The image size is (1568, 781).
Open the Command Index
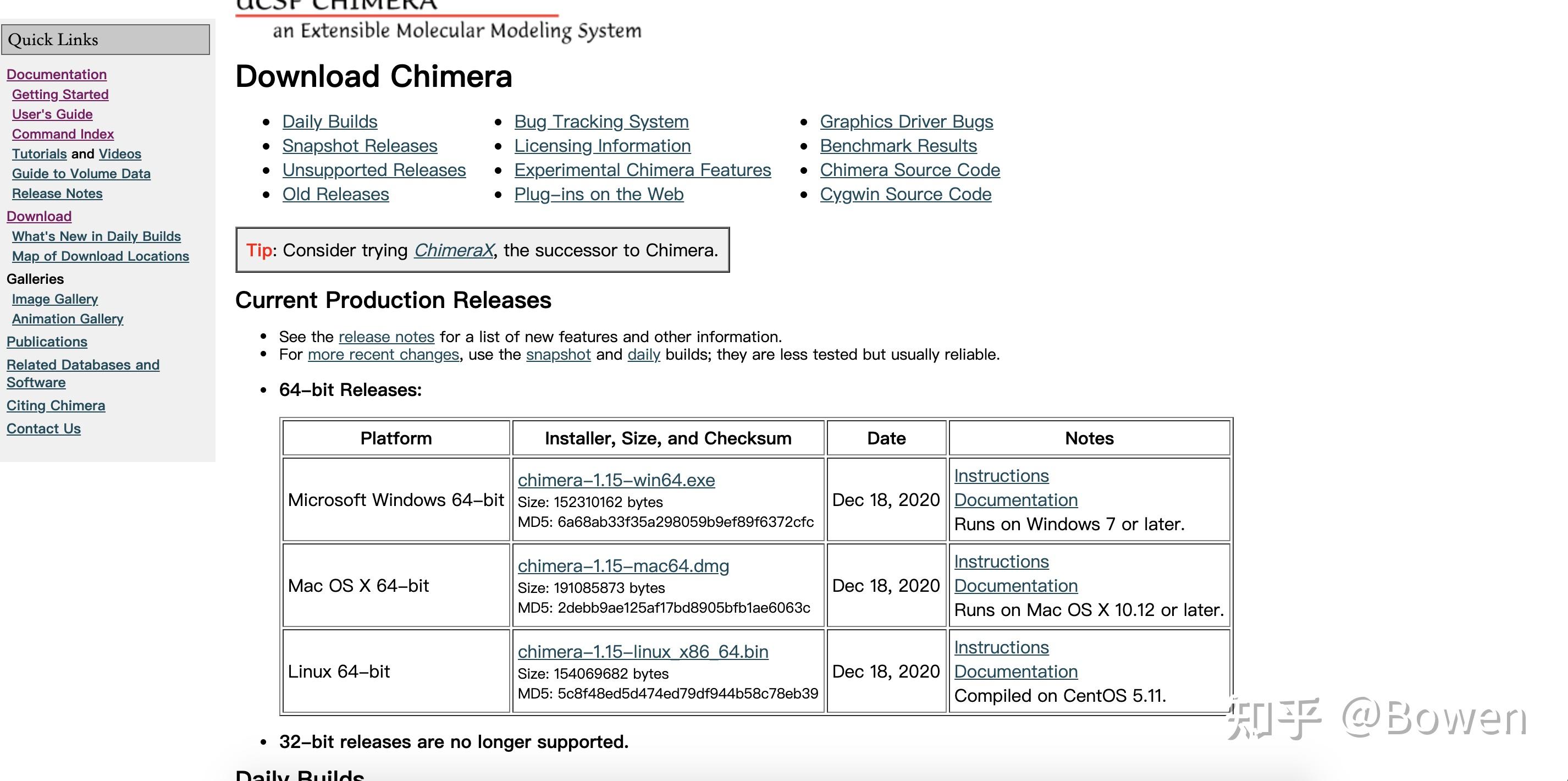[x=62, y=134]
